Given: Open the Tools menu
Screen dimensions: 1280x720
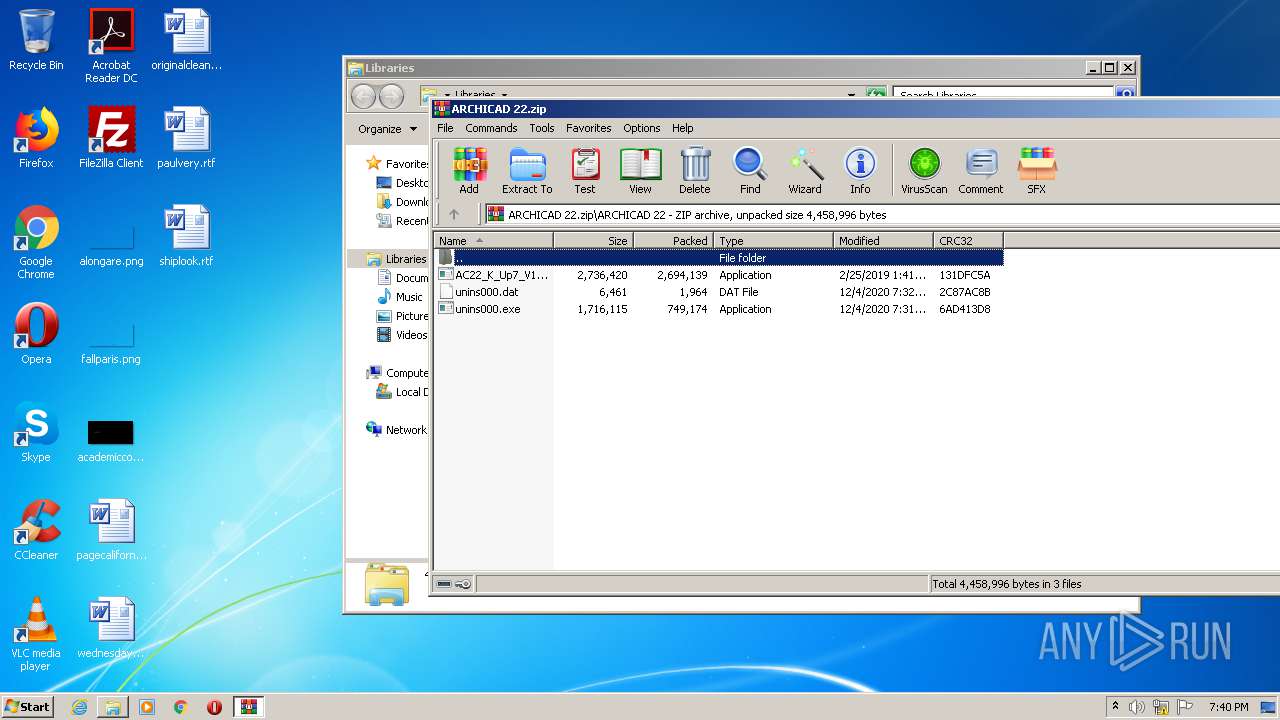Looking at the screenshot, I should [542, 128].
